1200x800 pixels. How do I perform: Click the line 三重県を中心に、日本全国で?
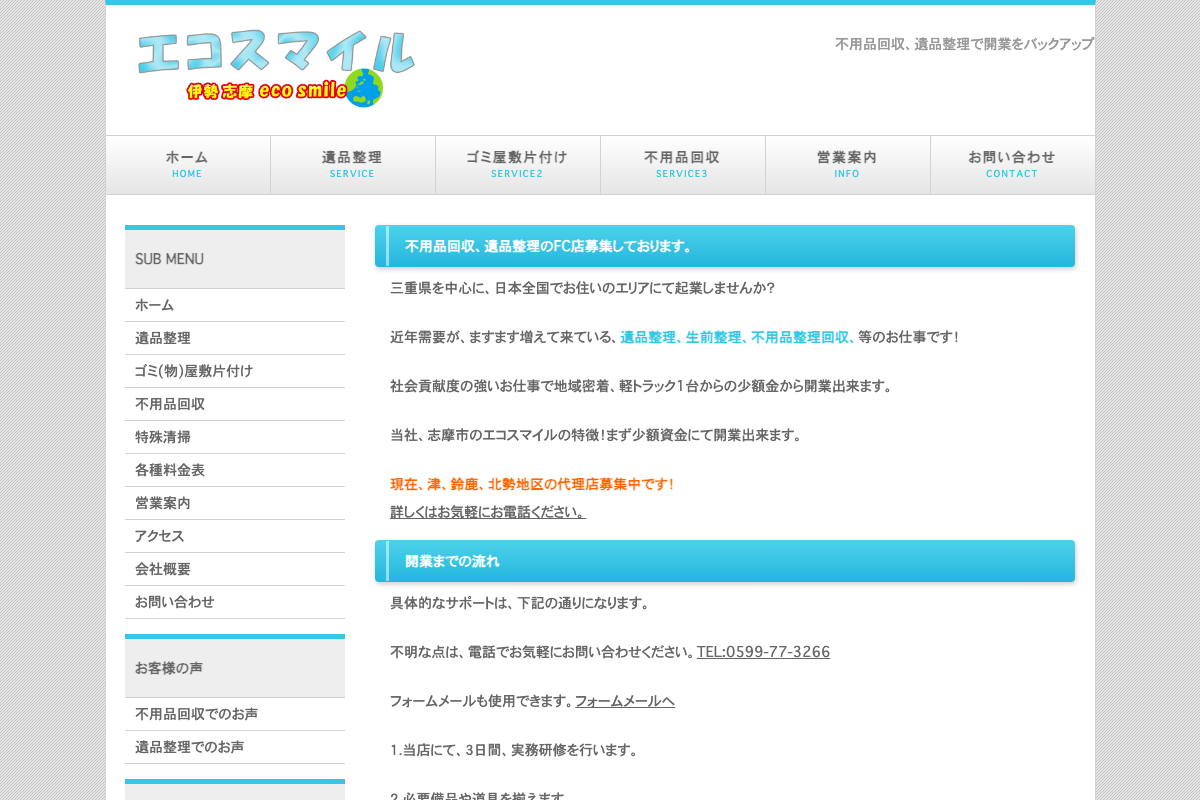(583, 288)
